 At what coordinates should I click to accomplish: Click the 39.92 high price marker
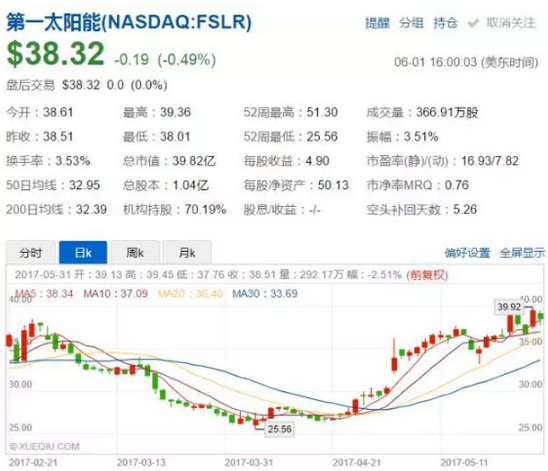[x=509, y=307]
